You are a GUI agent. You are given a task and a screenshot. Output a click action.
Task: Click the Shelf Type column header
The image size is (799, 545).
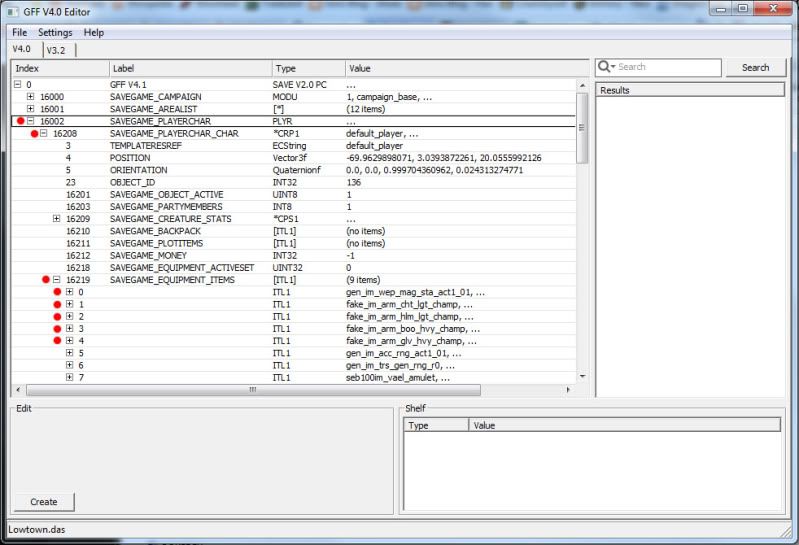[x=436, y=425]
